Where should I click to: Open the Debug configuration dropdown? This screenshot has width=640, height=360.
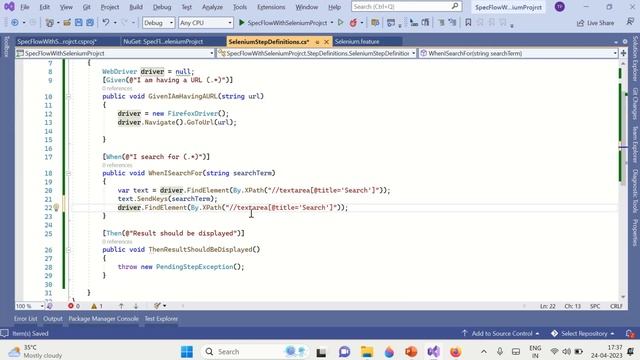(158, 23)
